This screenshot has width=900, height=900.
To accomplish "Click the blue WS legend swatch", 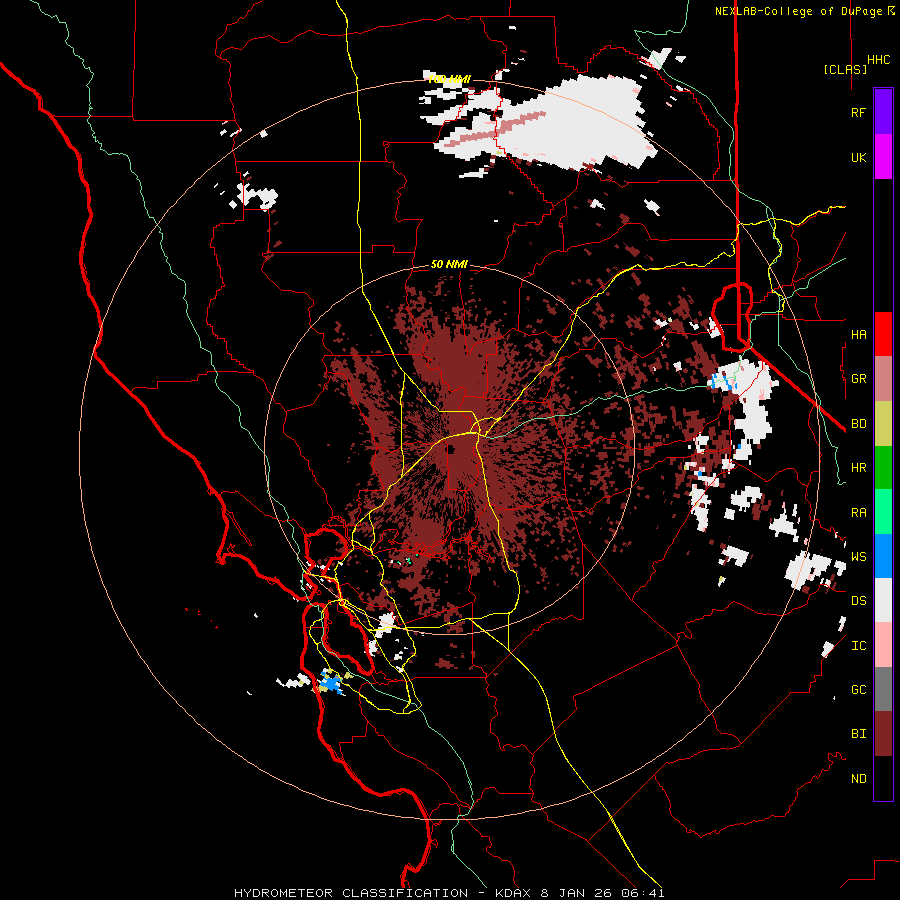I will (x=883, y=556).
